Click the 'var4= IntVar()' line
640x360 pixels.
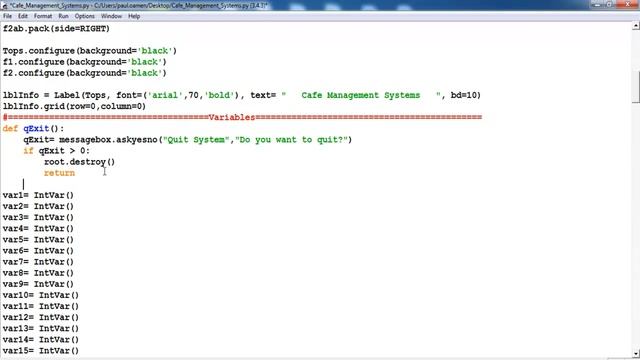pos(38,229)
